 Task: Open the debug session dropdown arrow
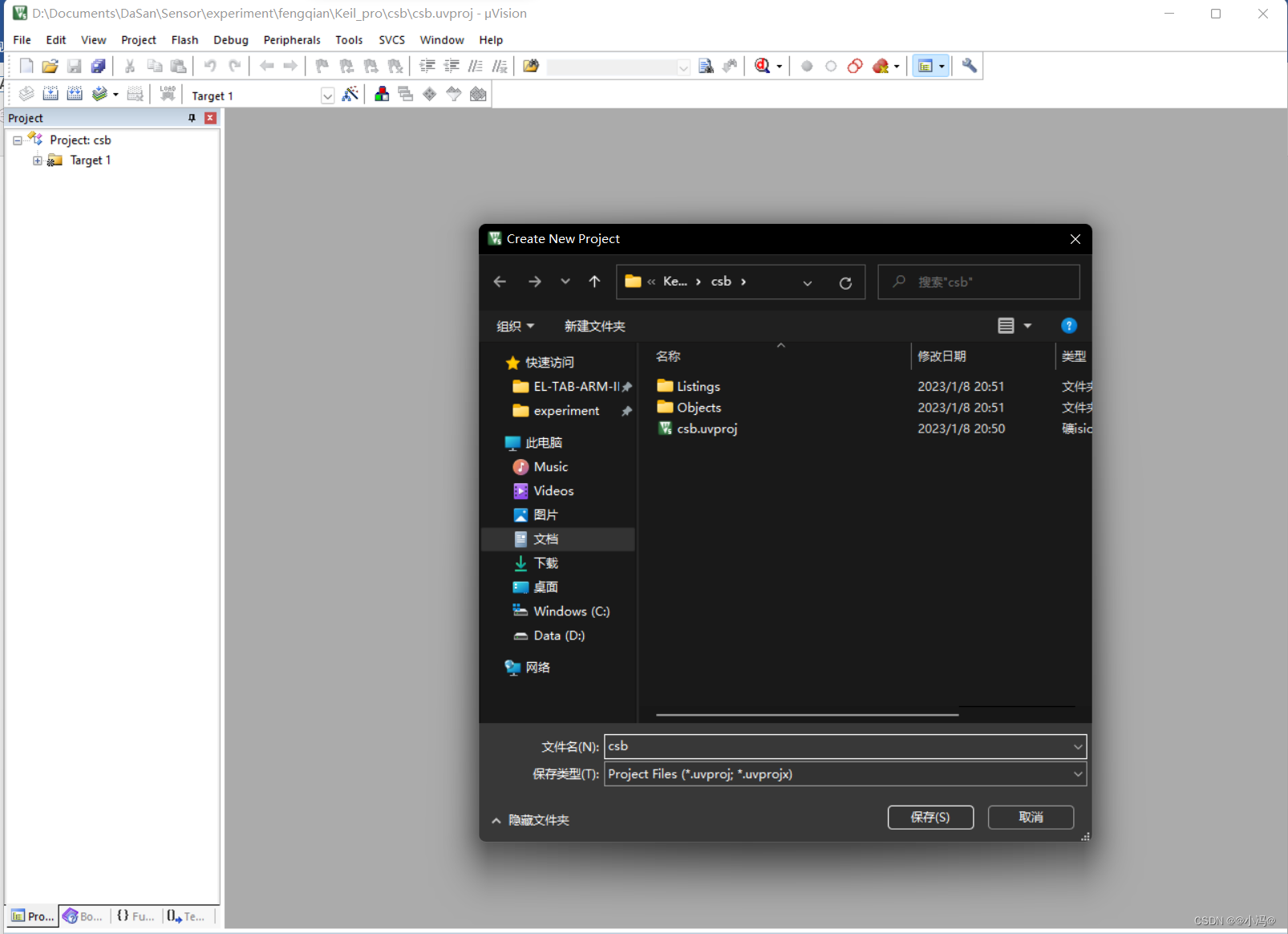780,67
